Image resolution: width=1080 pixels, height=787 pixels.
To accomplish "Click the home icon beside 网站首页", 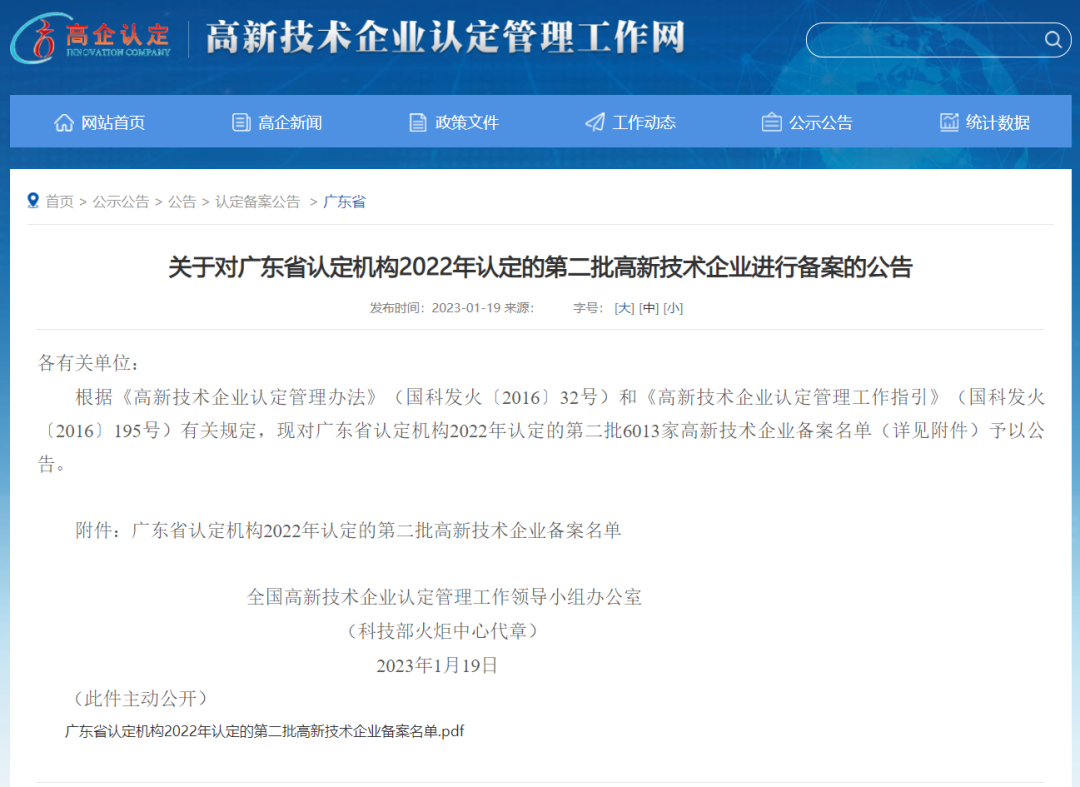I will [64, 123].
